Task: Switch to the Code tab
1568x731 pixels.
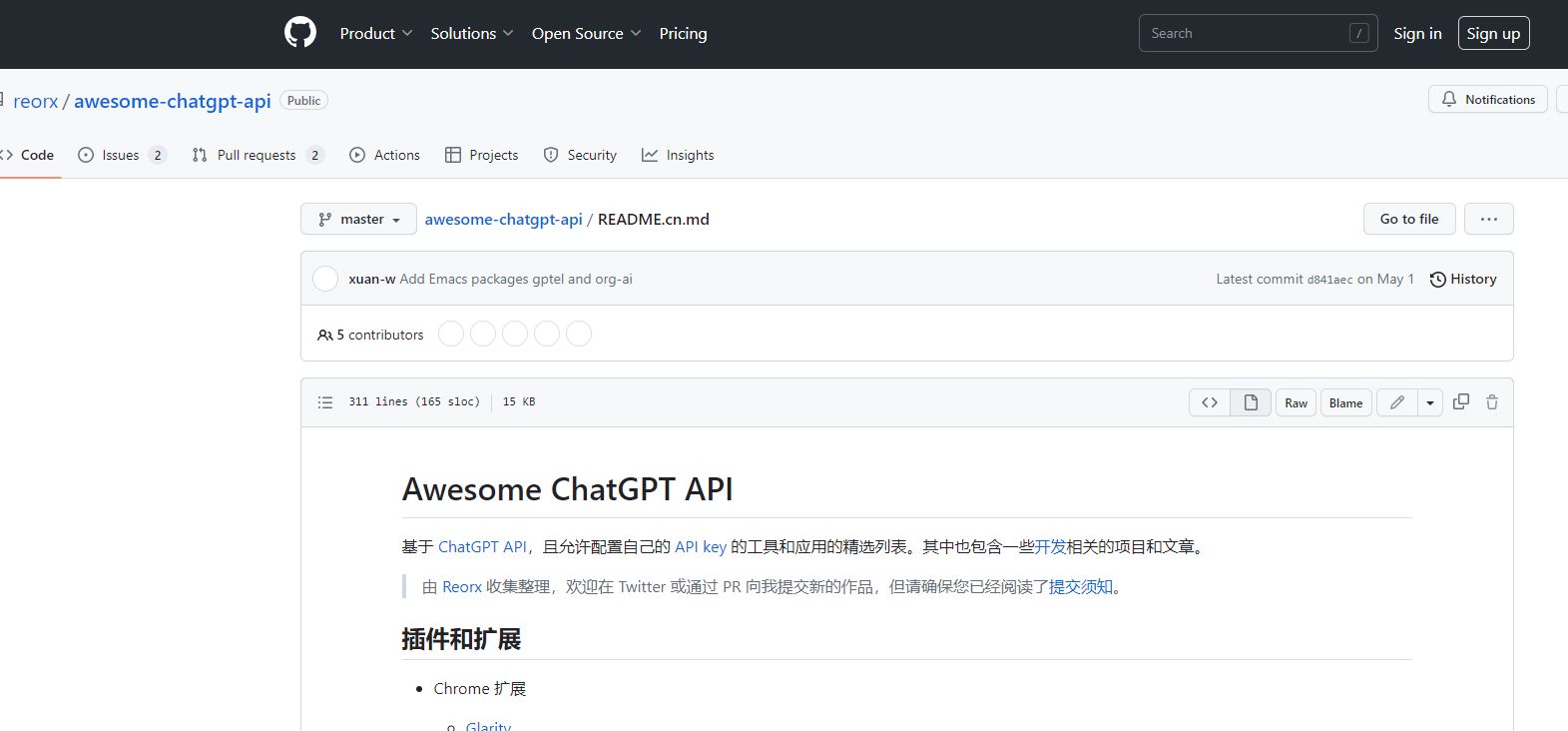Action: pyautogui.click(x=27, y=155)
